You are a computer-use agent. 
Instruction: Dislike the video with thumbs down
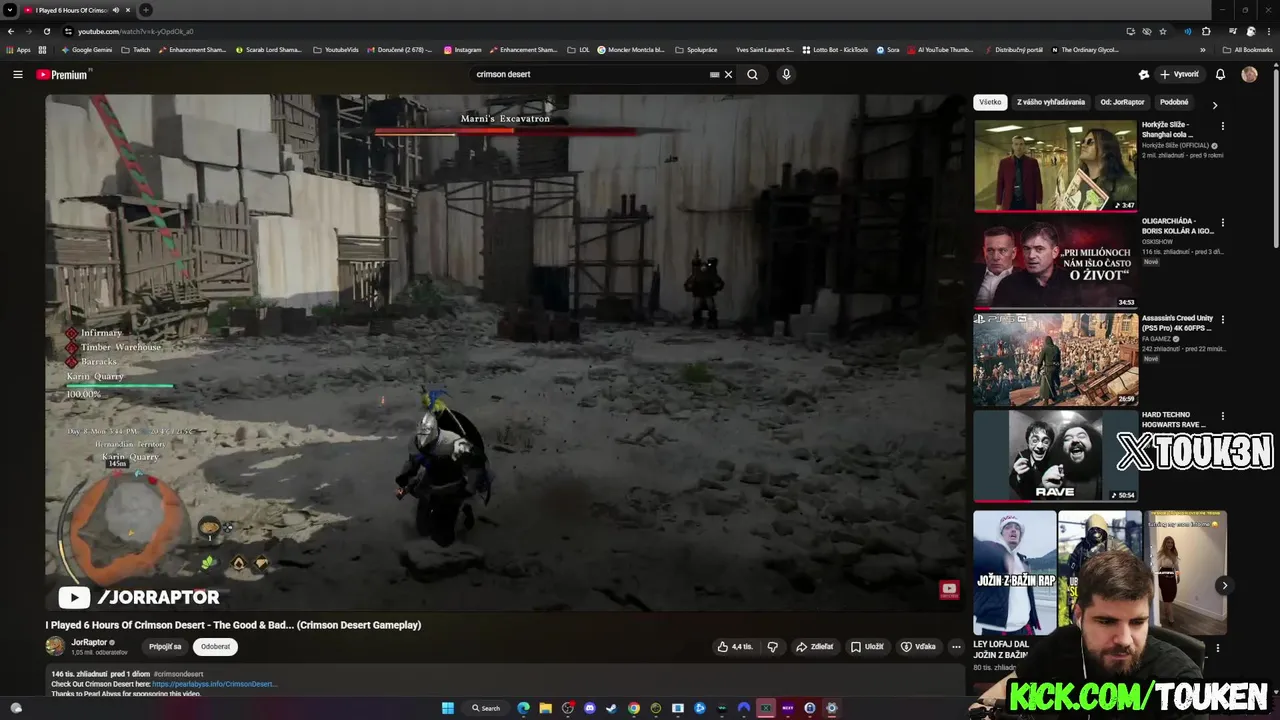(x=773, y=647)
